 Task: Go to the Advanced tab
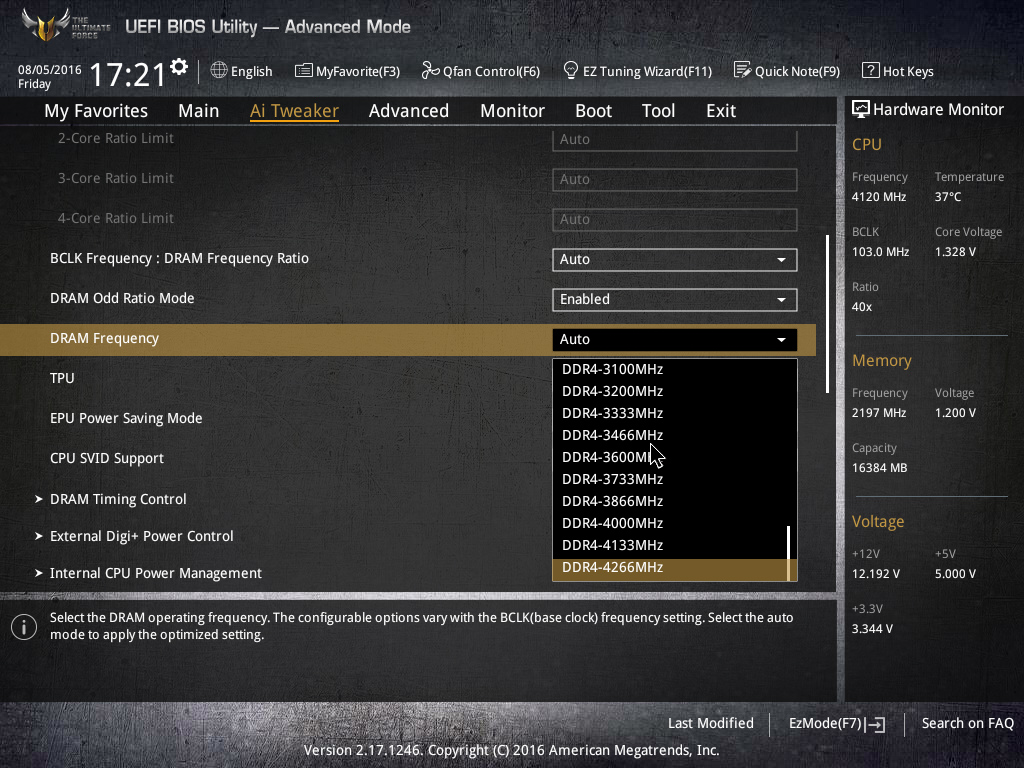click(409, 111)
